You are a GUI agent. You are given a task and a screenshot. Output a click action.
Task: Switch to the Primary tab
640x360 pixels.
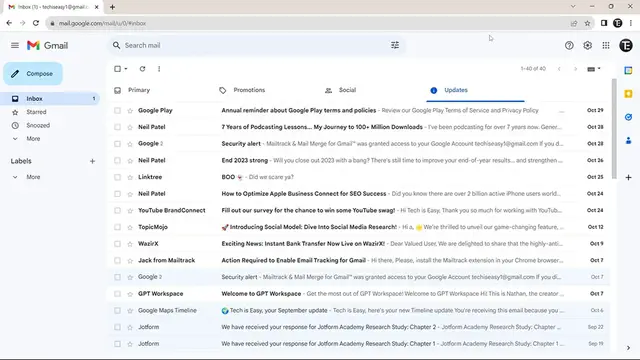coord(139,90)
